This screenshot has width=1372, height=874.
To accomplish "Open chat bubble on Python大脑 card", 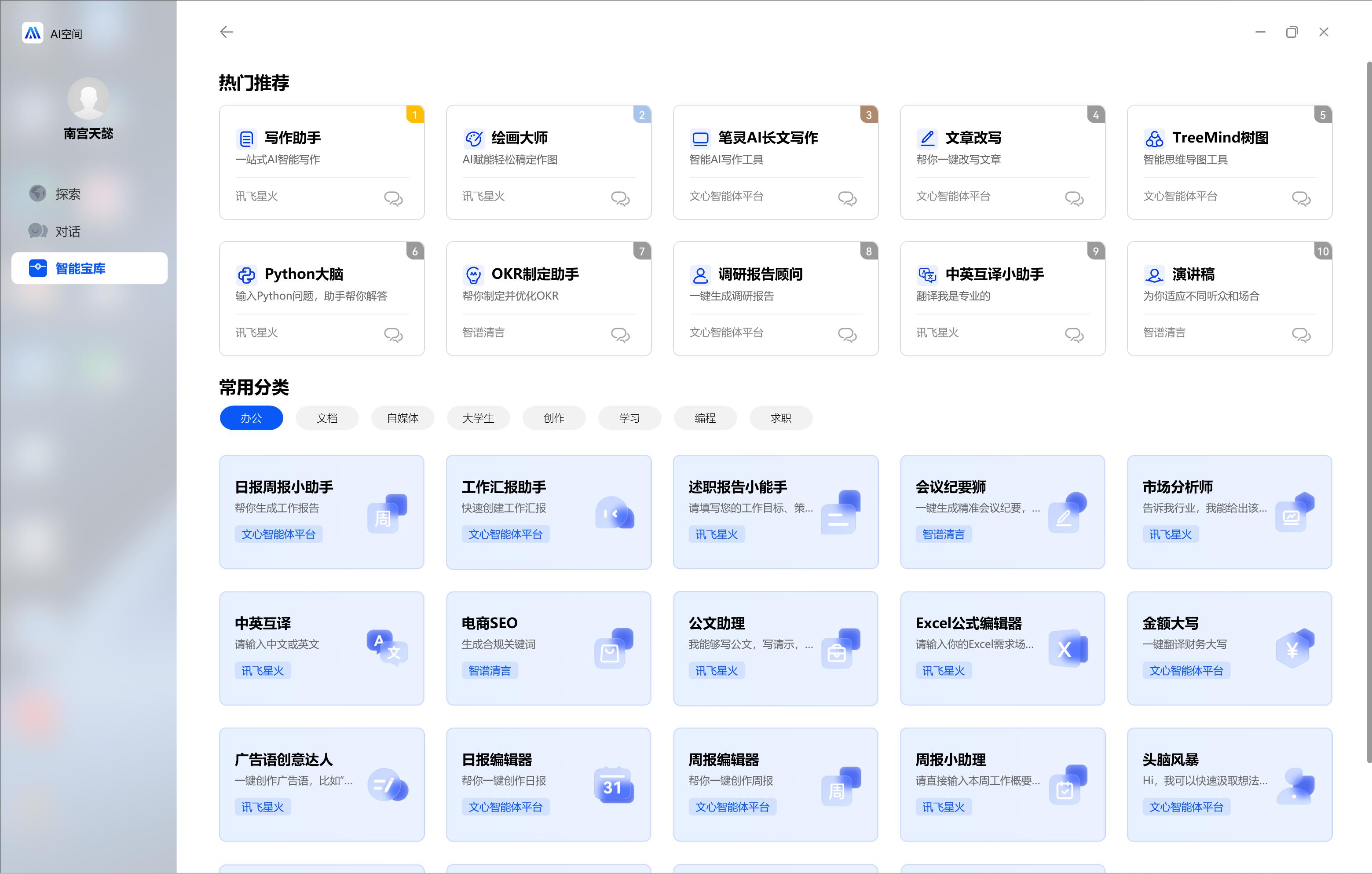I will (393, 335).
